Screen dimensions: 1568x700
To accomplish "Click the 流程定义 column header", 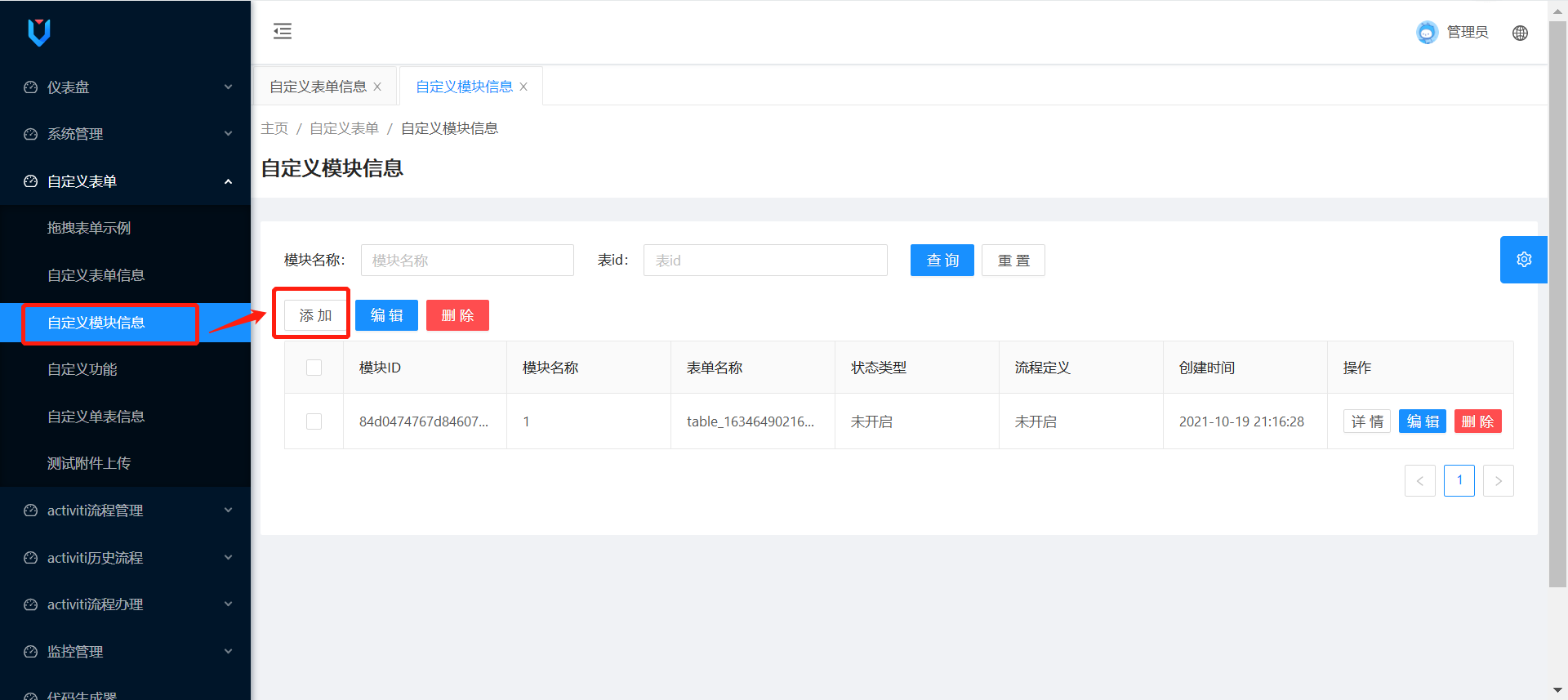I will (1043, 368).
